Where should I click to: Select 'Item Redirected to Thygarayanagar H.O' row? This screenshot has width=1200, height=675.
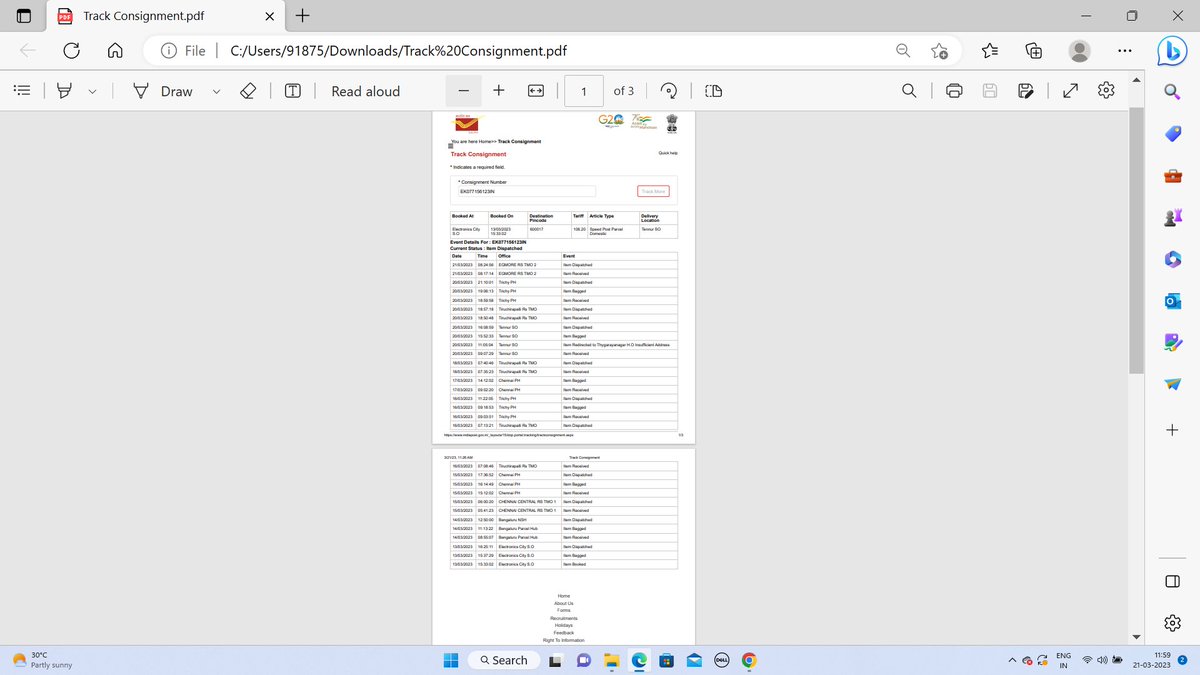tap(564, 345)
